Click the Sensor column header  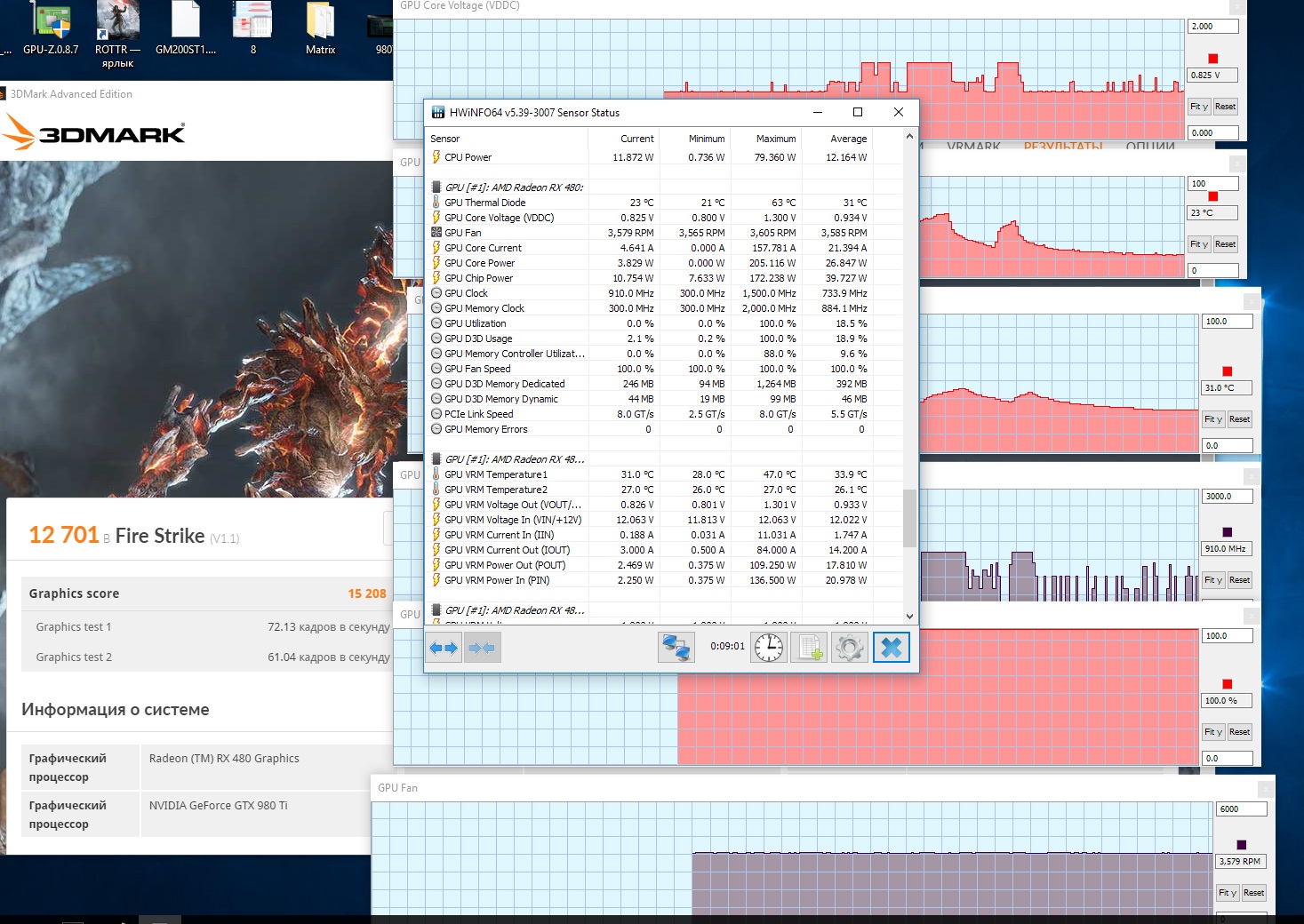[507, 139]
